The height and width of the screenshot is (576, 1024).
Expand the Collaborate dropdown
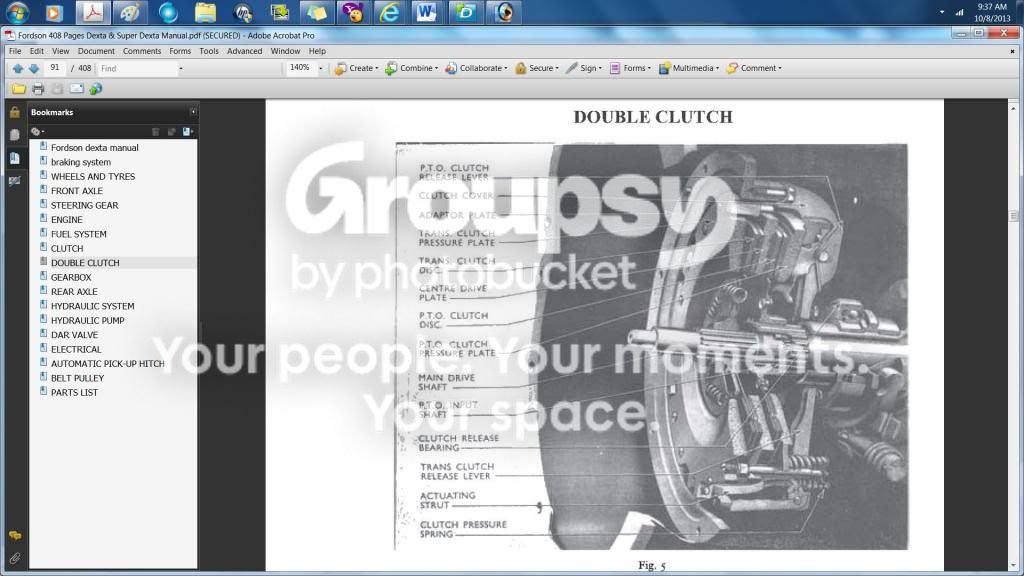[476, 68]
